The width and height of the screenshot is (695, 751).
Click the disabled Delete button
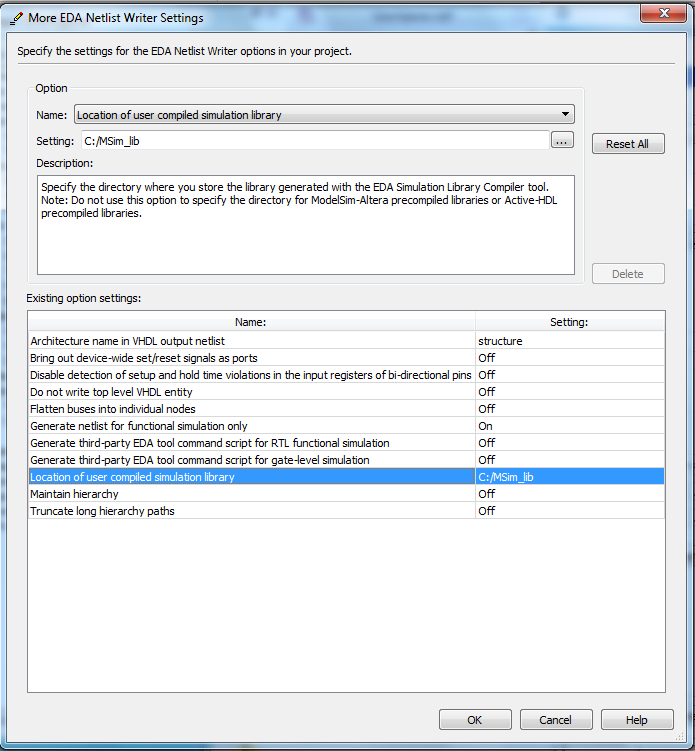628,274
